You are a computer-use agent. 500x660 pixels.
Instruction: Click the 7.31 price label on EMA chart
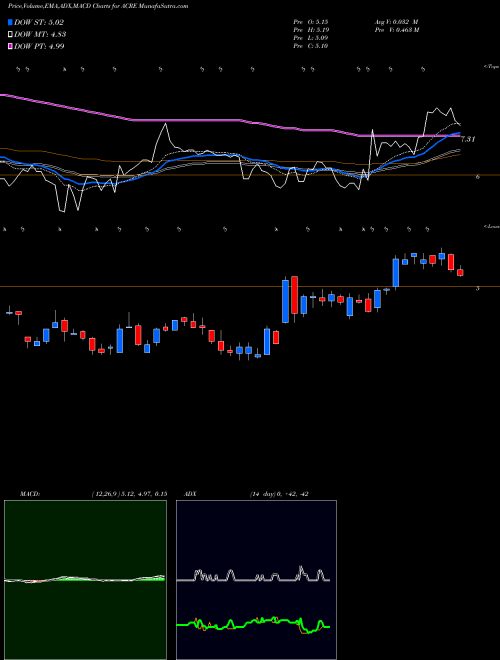point(468,139)
